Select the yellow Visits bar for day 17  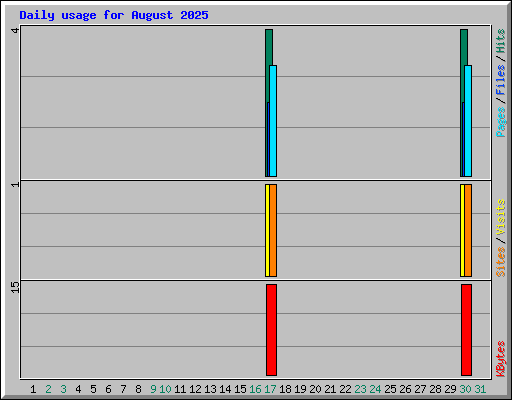pos(267,230)
